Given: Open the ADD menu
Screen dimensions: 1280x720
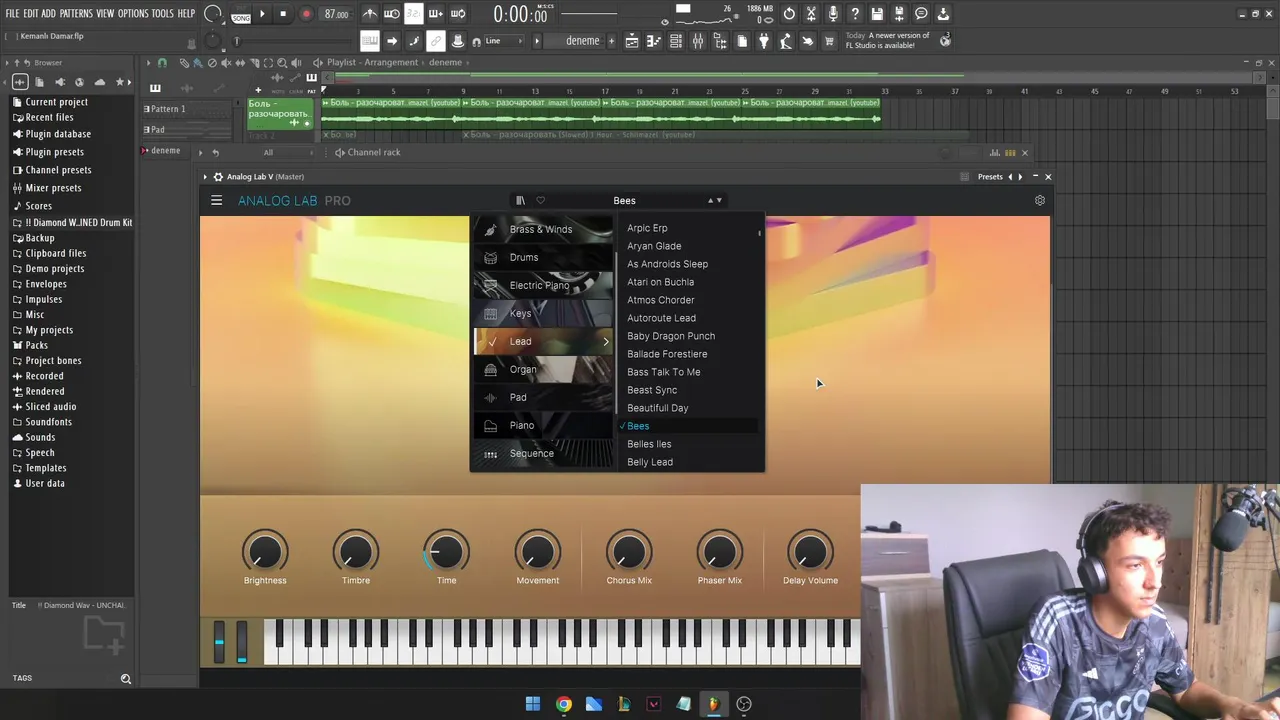Looking at the screenshot, I should 48,14.
